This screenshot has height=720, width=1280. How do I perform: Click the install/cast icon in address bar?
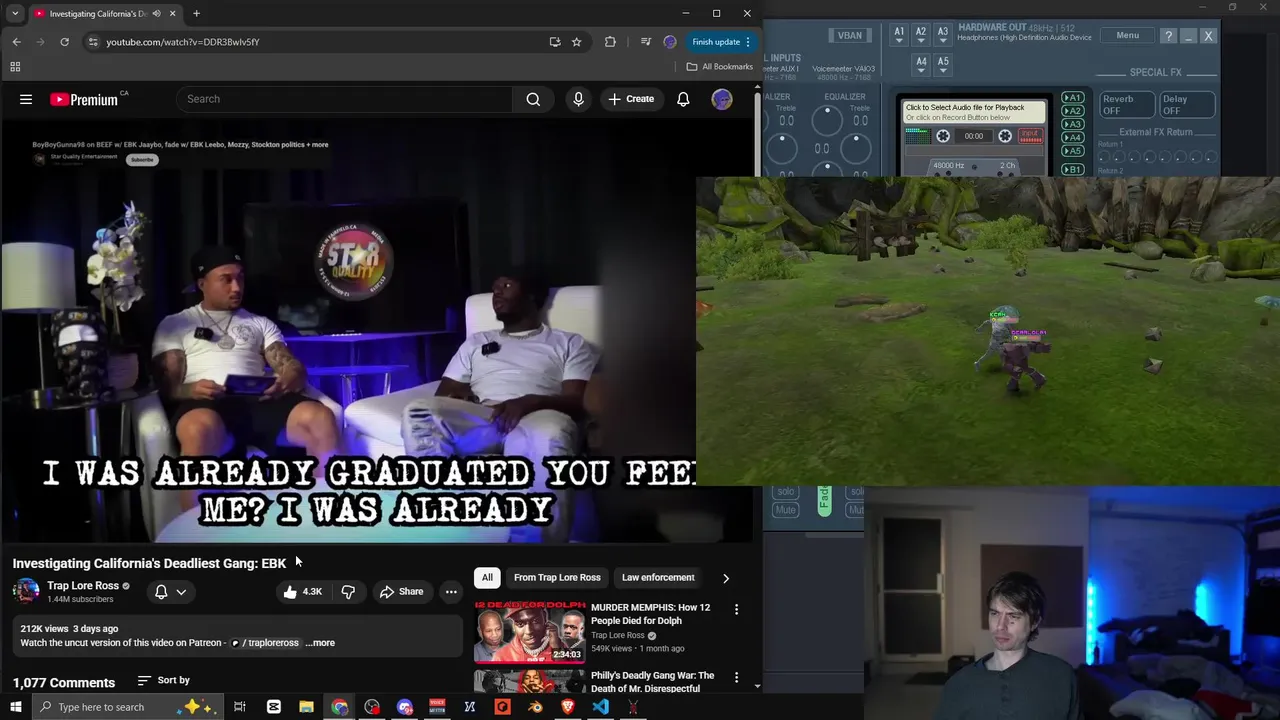[x=555, y=42]
